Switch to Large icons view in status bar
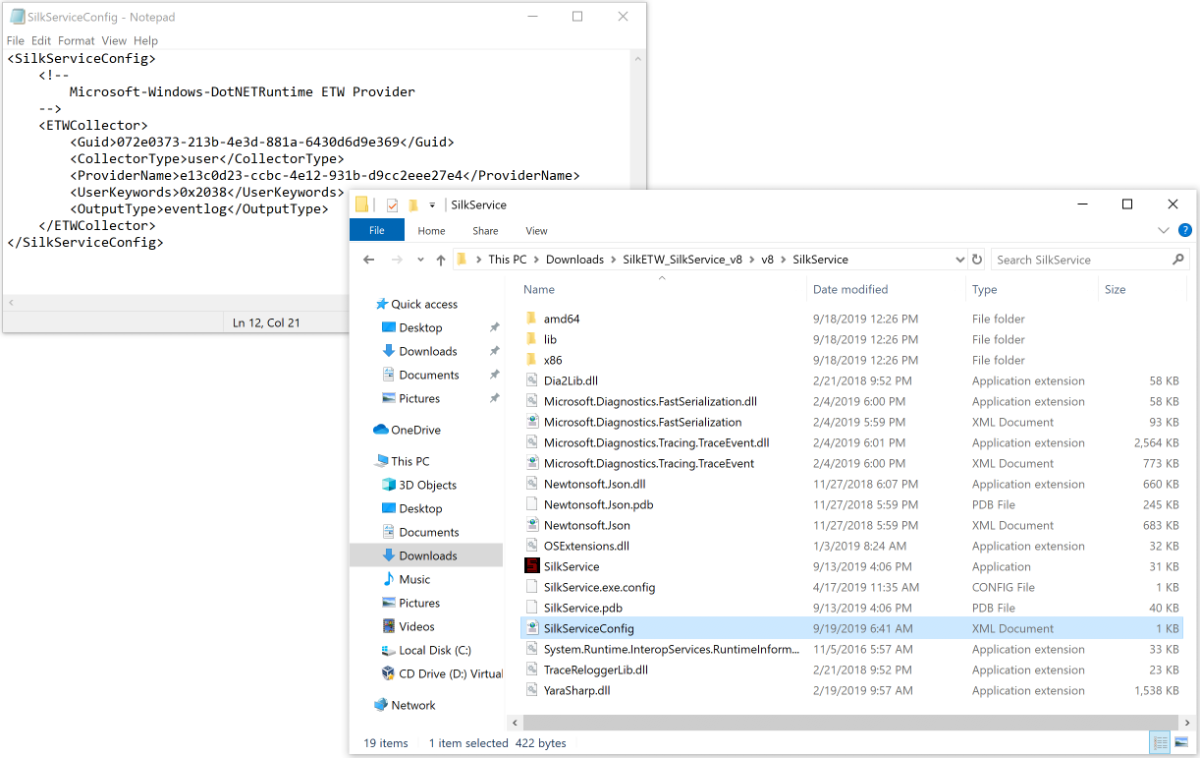The height and width of the screenshot is (758, 1200). coord(1181,743)
